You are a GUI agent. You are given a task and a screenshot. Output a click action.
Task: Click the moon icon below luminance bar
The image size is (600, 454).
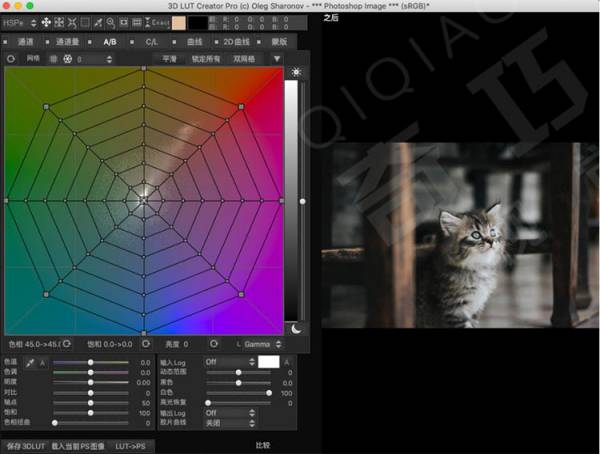[x=297, y=328]
